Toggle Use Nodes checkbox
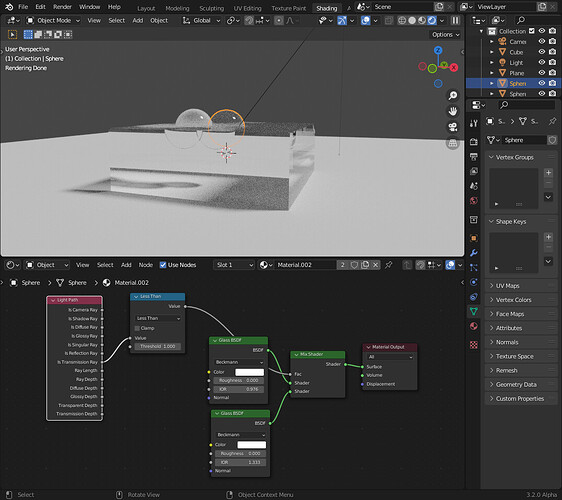The image size is (562, 500). (163, 265)
